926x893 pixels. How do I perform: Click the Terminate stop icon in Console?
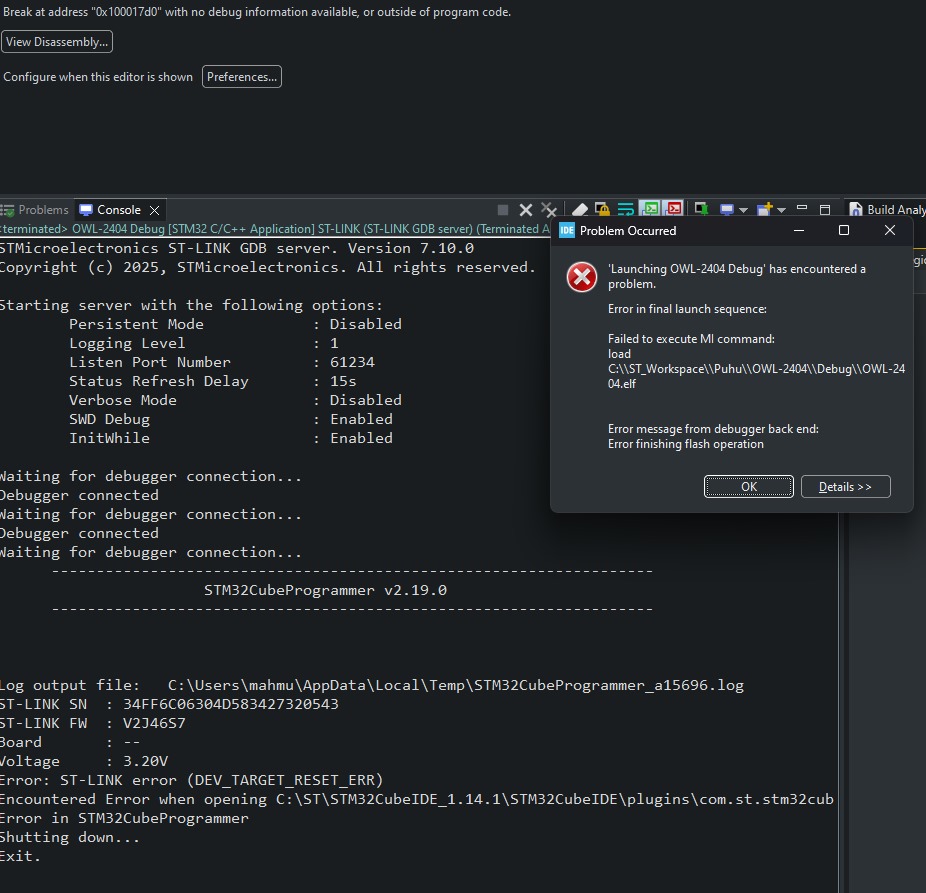pyautogui.click(x=503, y=210)
